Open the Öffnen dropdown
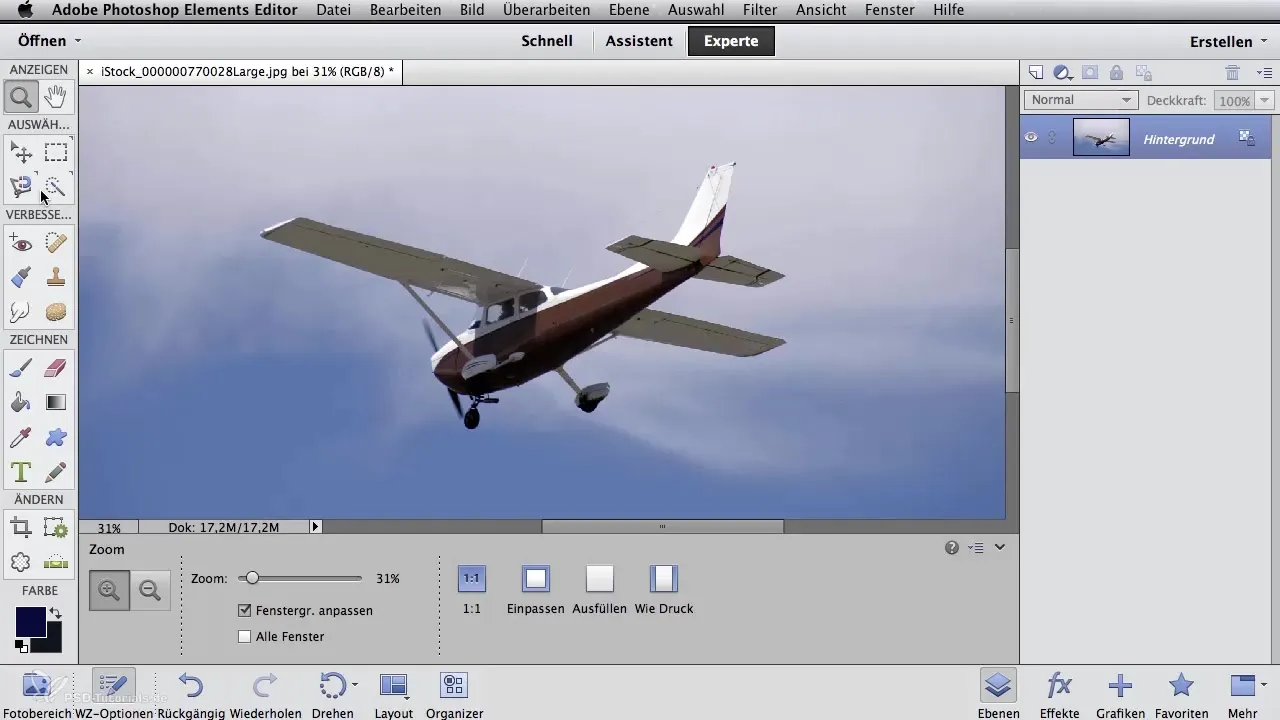 coord(49,41)
